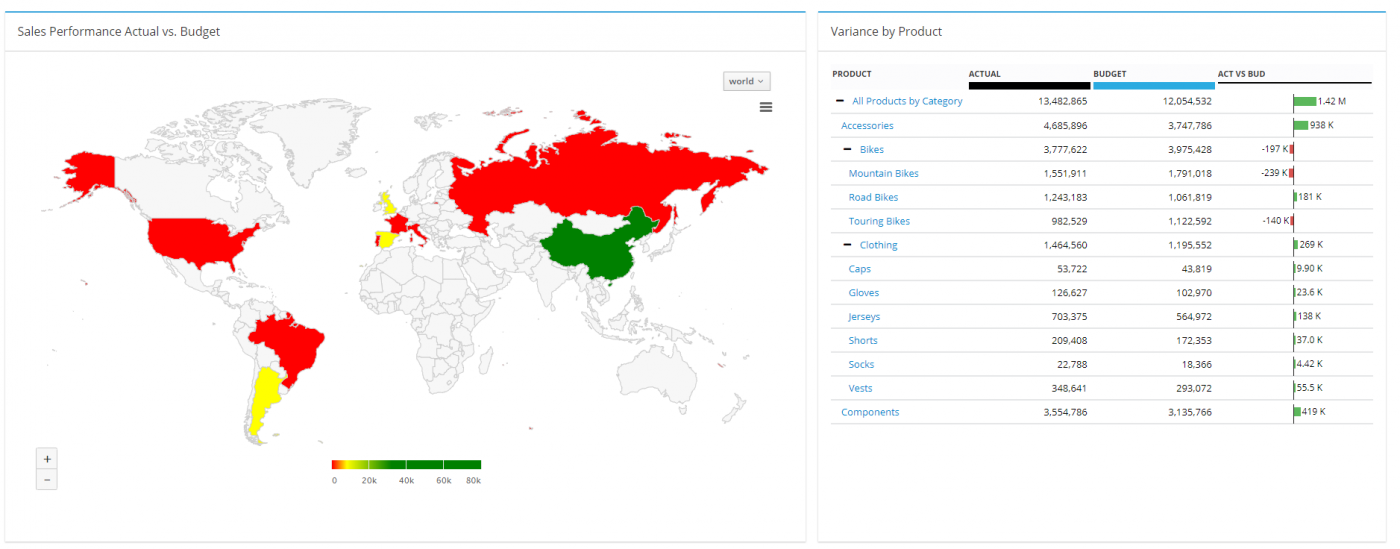Click the map legend near the 60k mark
Image resolution: width=1400 pixels, height=549 pixels.
443,465
